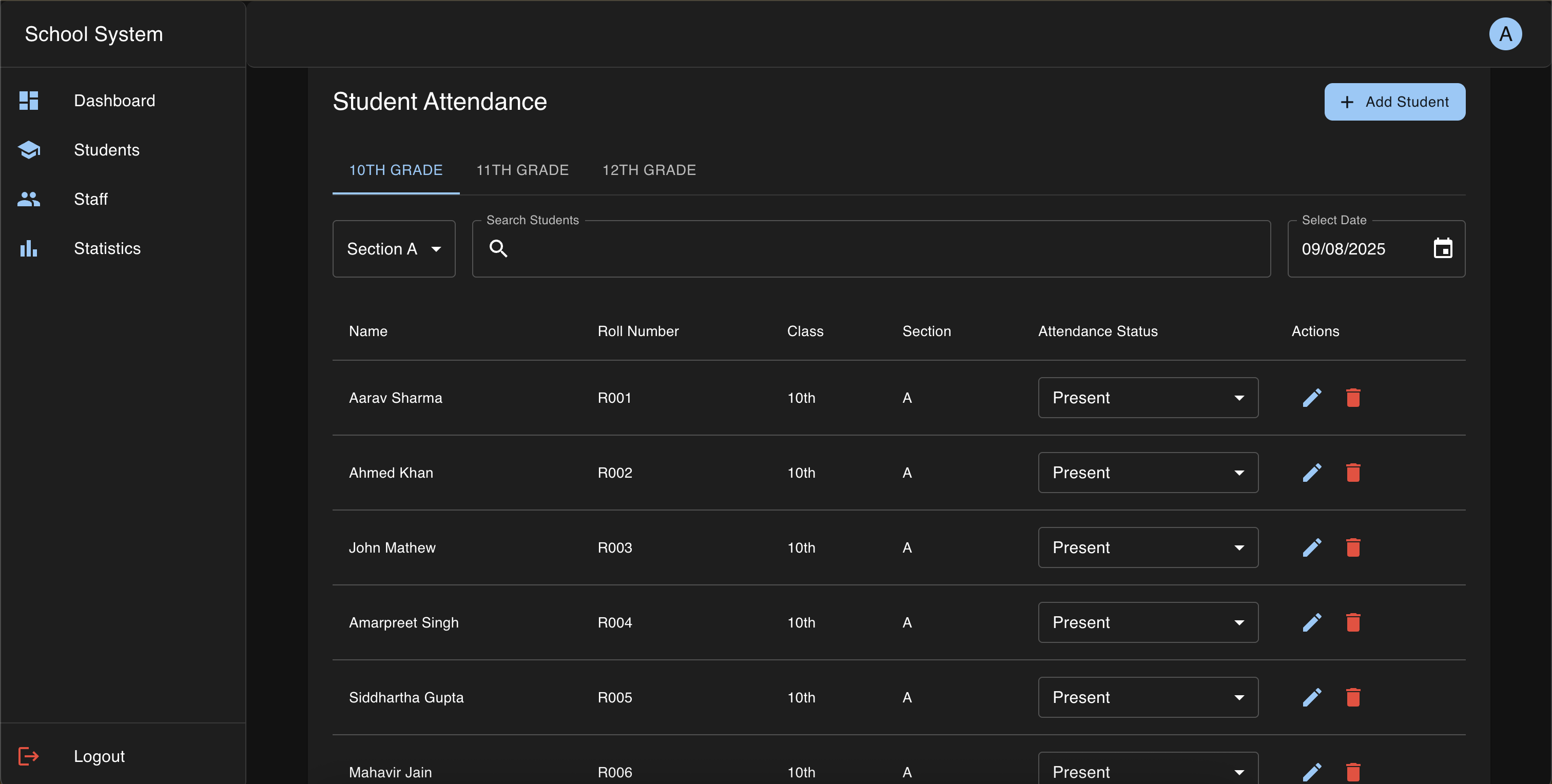The image size is (1552, 784).
Task: Open the Section A dropdown
Action: tap(394, 249)
